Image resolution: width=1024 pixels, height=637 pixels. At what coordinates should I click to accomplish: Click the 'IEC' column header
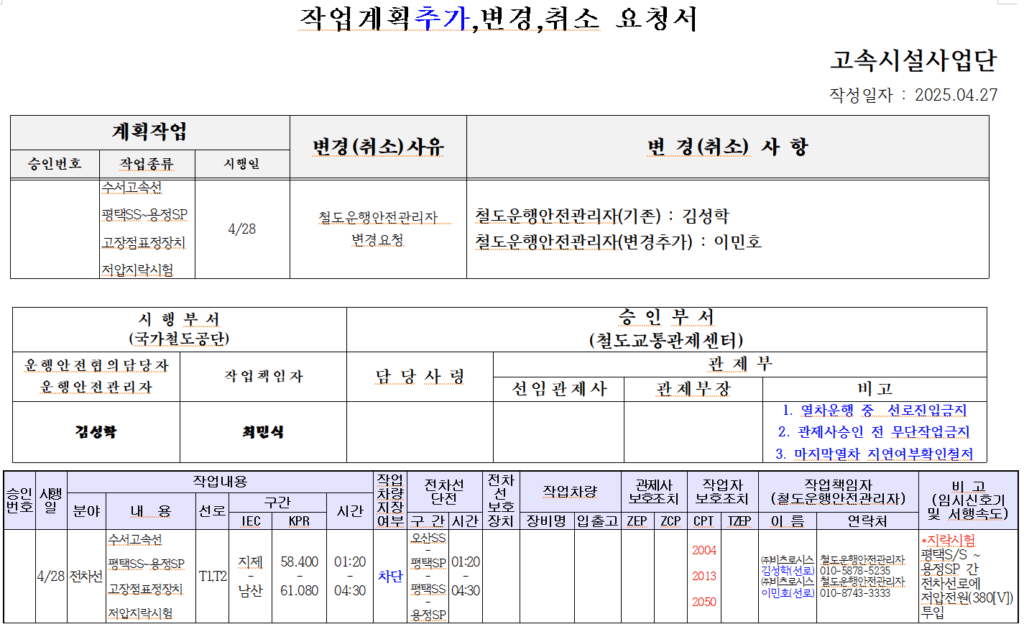pos(251,521)
